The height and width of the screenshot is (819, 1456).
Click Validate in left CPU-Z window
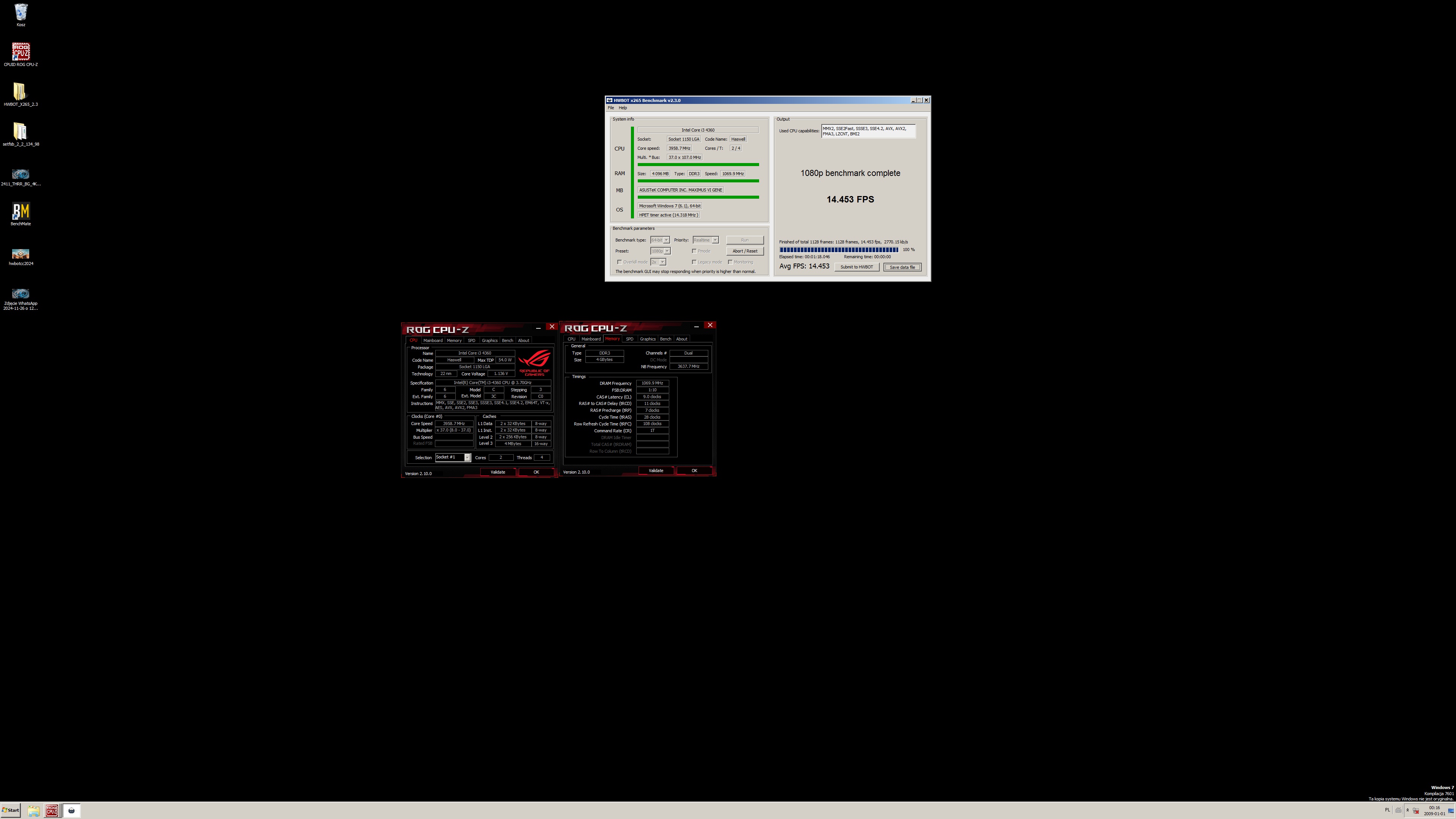[x=498, y=472]
